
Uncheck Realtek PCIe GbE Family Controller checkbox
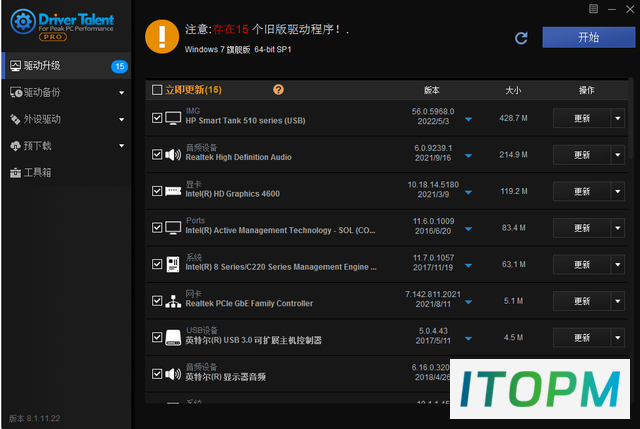coord(157,301)
